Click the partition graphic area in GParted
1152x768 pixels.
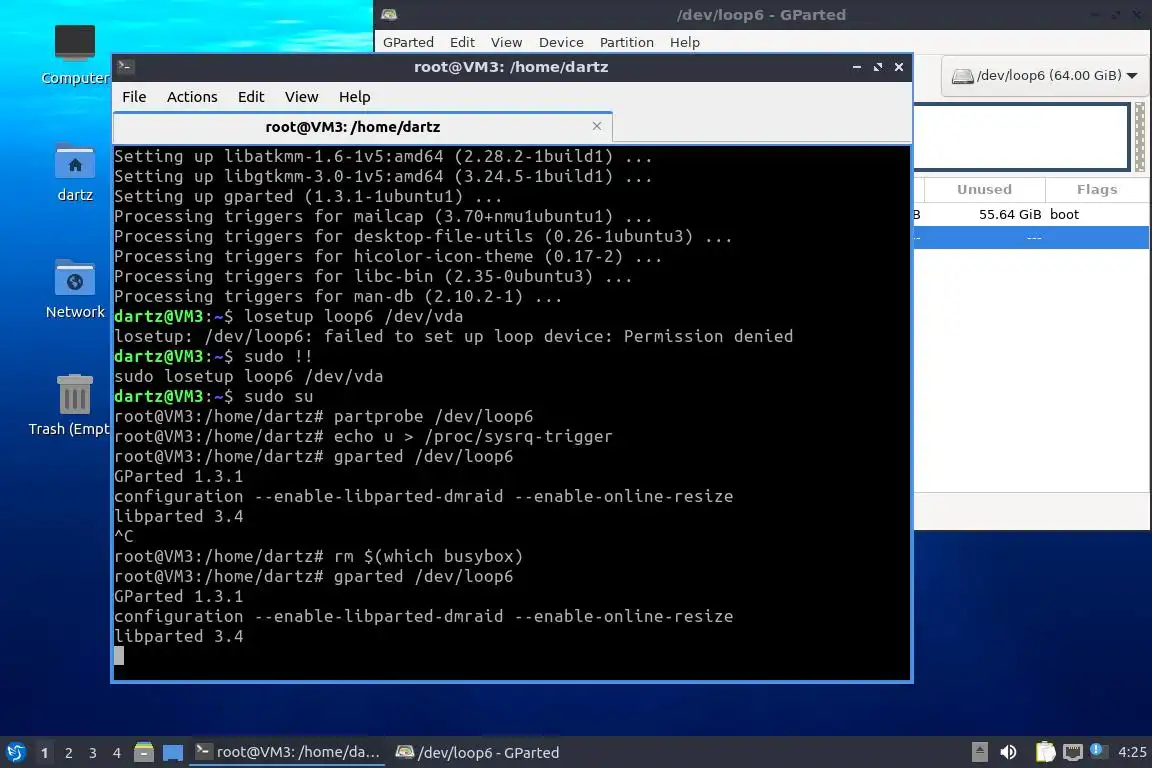tap(1021, 137)
